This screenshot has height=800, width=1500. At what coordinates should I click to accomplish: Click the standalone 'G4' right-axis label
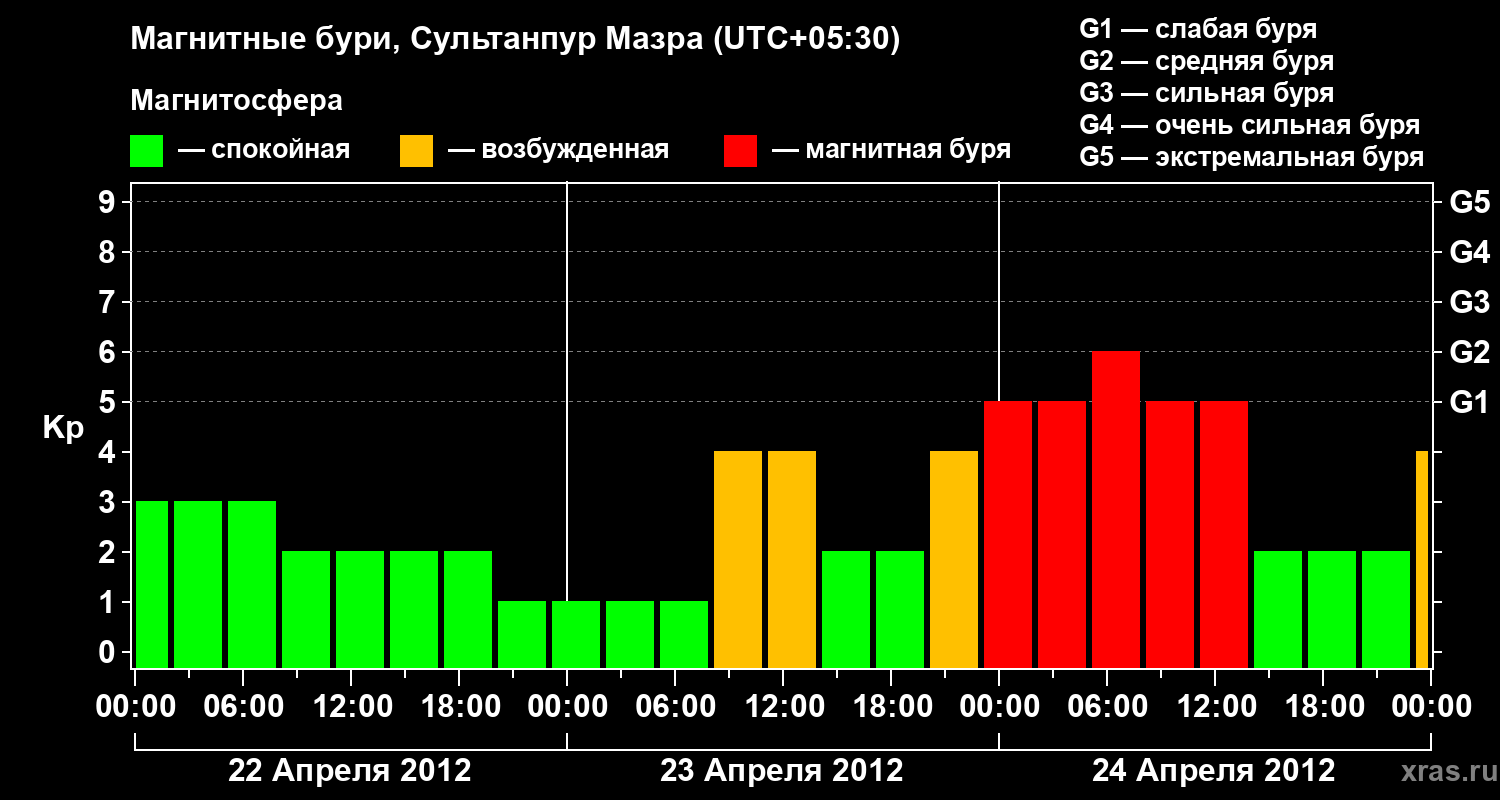coord(1469,252)
